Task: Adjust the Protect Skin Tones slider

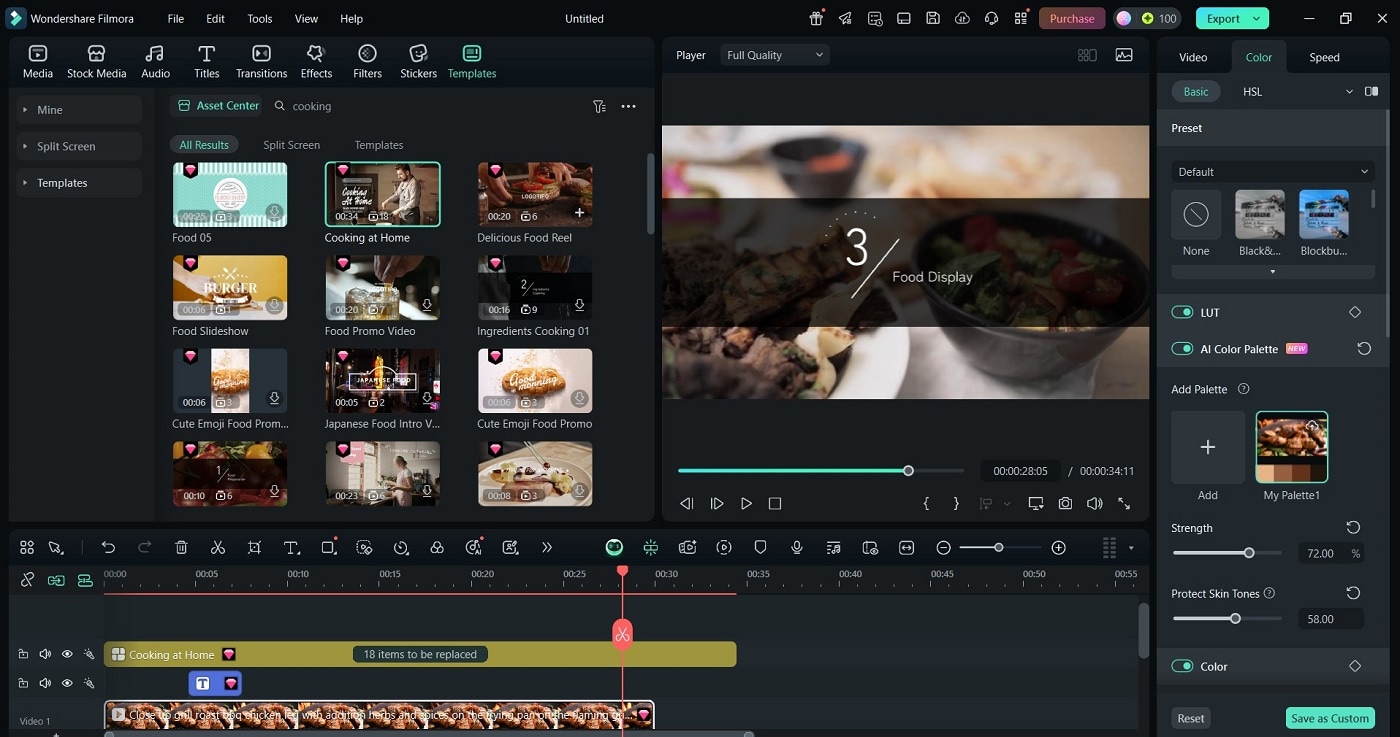Action: pos(1227,618)
